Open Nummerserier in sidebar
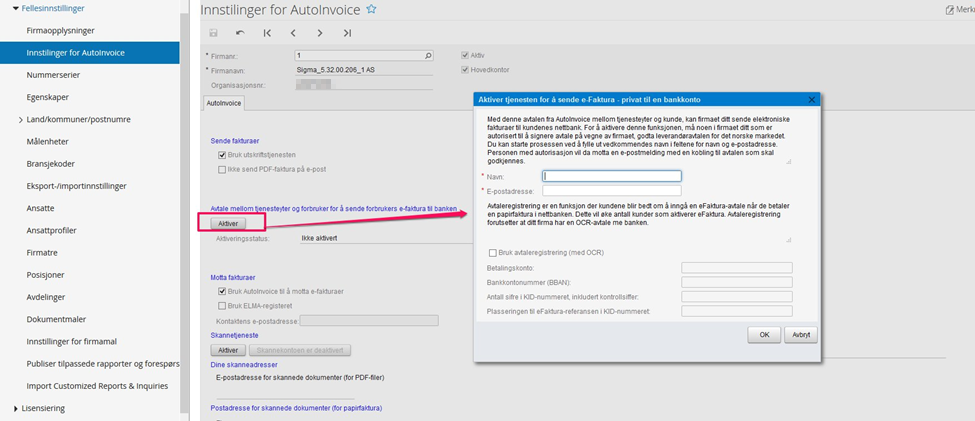Image resolution: width=975 pixels, height=421 pixels. [x=53, y=75]
